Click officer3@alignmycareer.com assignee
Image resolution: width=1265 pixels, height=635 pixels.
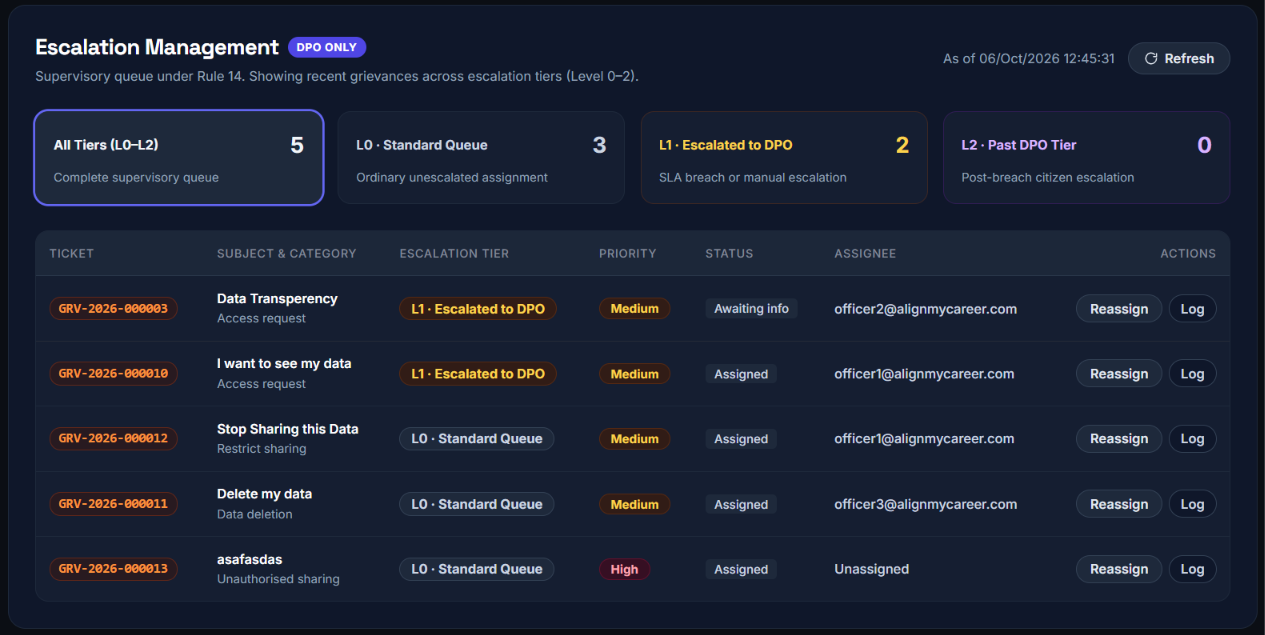pos(926,504)
